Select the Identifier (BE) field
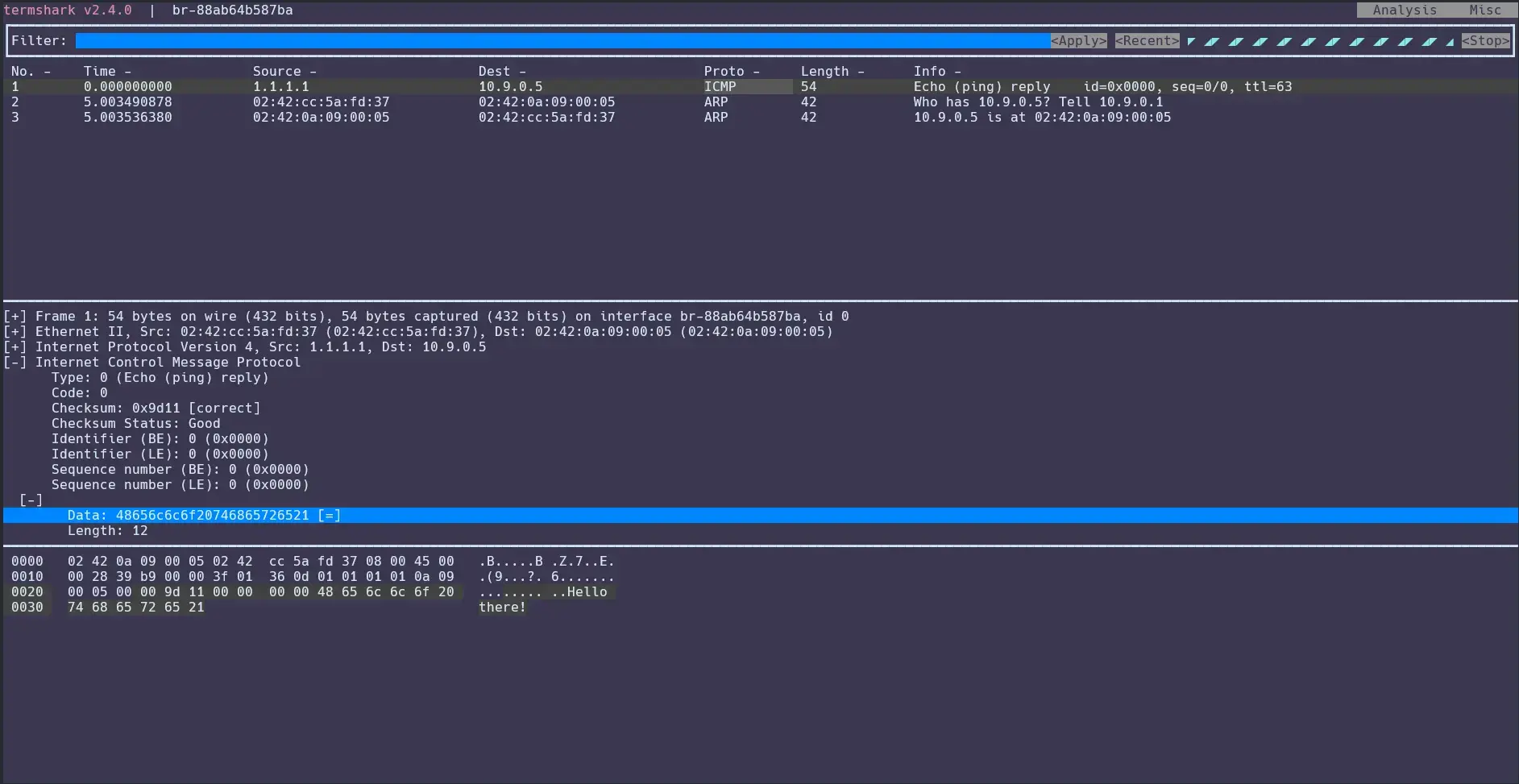The width and height of the screenshot is (1519, 784). tap(160, 438)
